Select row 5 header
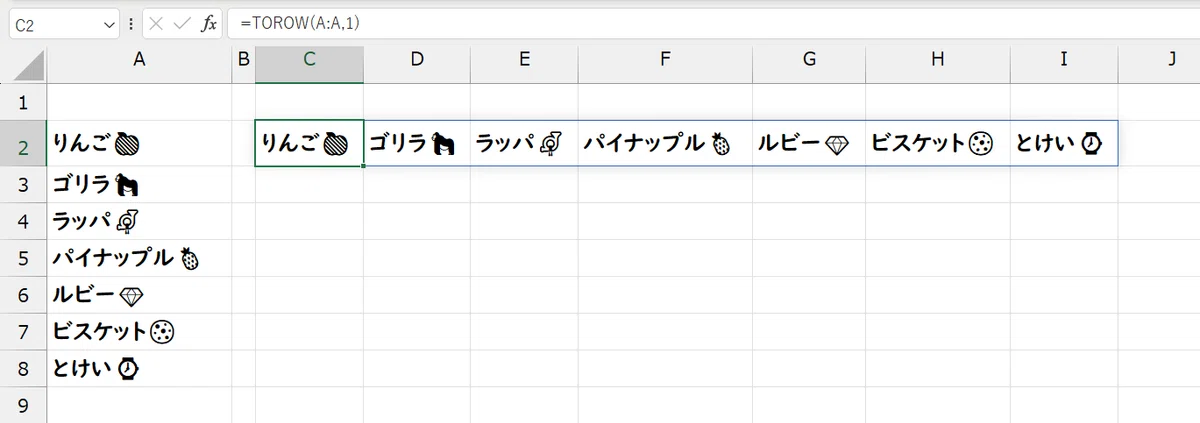Viewport: 1200px width, 423px height. 24,259
